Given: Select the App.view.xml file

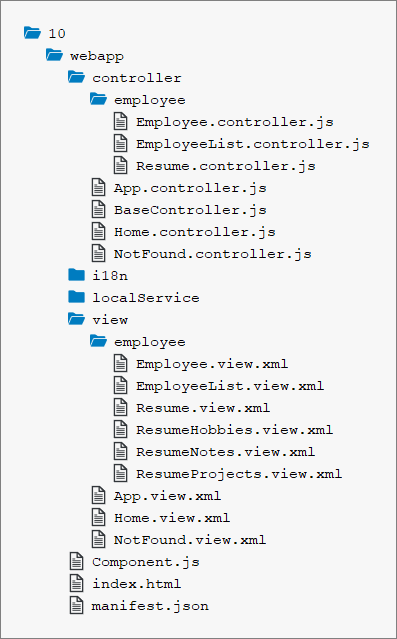Looking at the screenshot, I should point(168,496).
